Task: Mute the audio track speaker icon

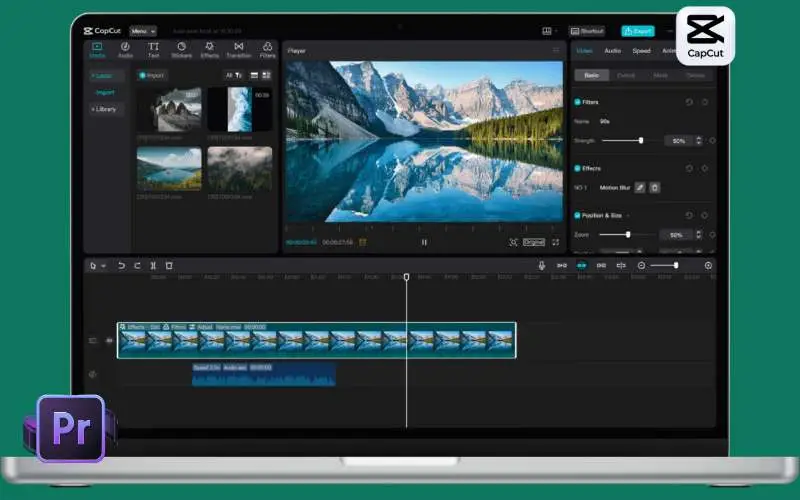Action: click(x=92, y=374)
